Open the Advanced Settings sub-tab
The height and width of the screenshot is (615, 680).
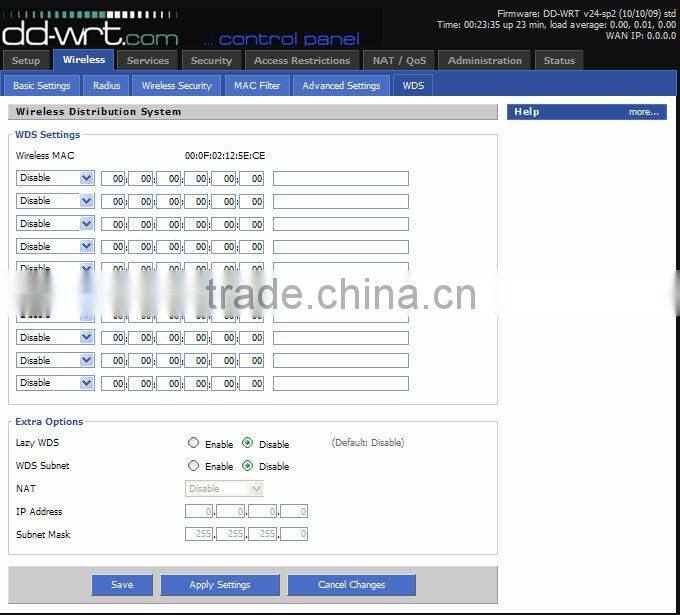coord(341,85)
